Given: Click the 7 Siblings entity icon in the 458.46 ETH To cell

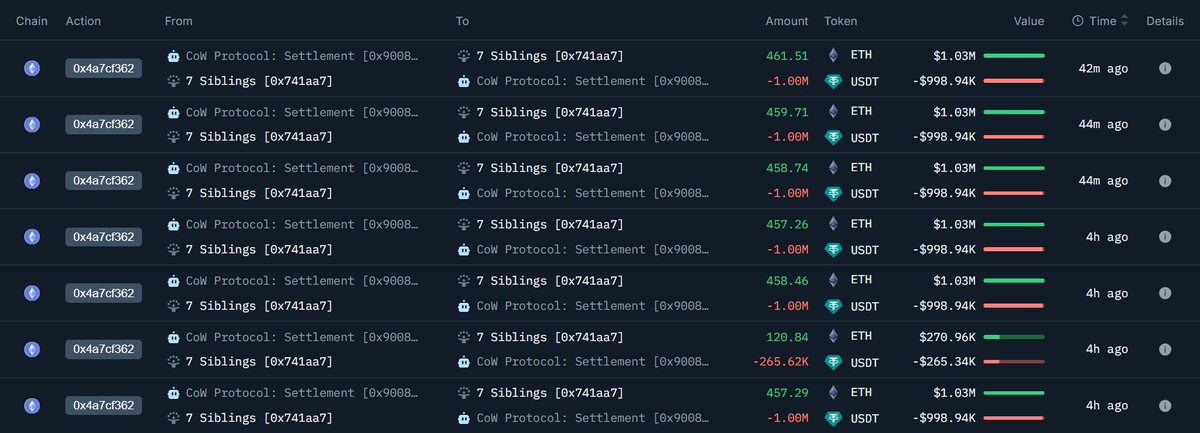Looking at the screenshot, I should click(464, 281).
